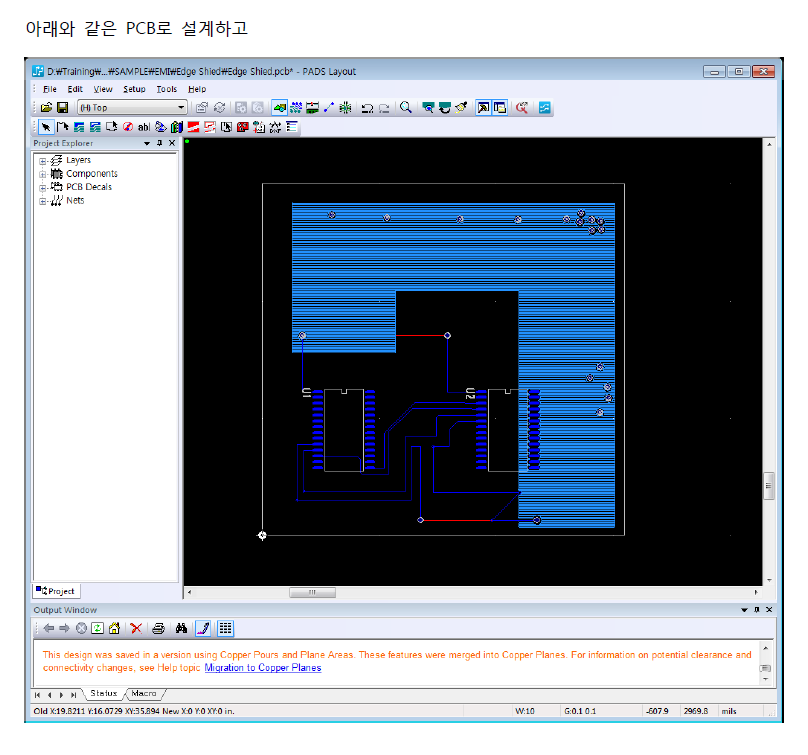Click the binoculars Find icon in Output Window
This screenshot has height=755, width=808.
pos(181,628)
